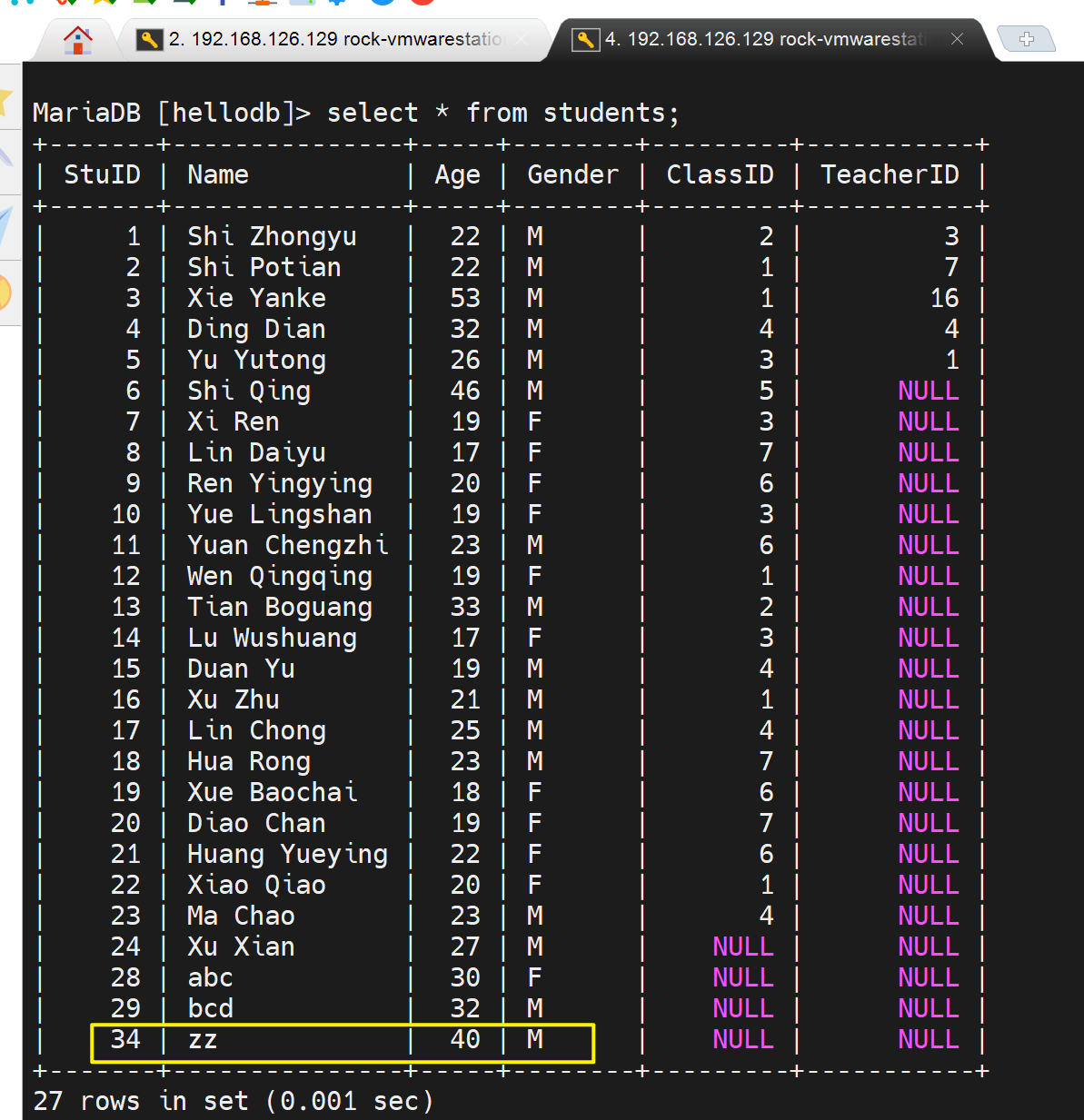Image resolution: width=1084 pixels, height=1120 pixels.
Task: Click the name Huang Yueying in terminal
Action: [287, 854]
